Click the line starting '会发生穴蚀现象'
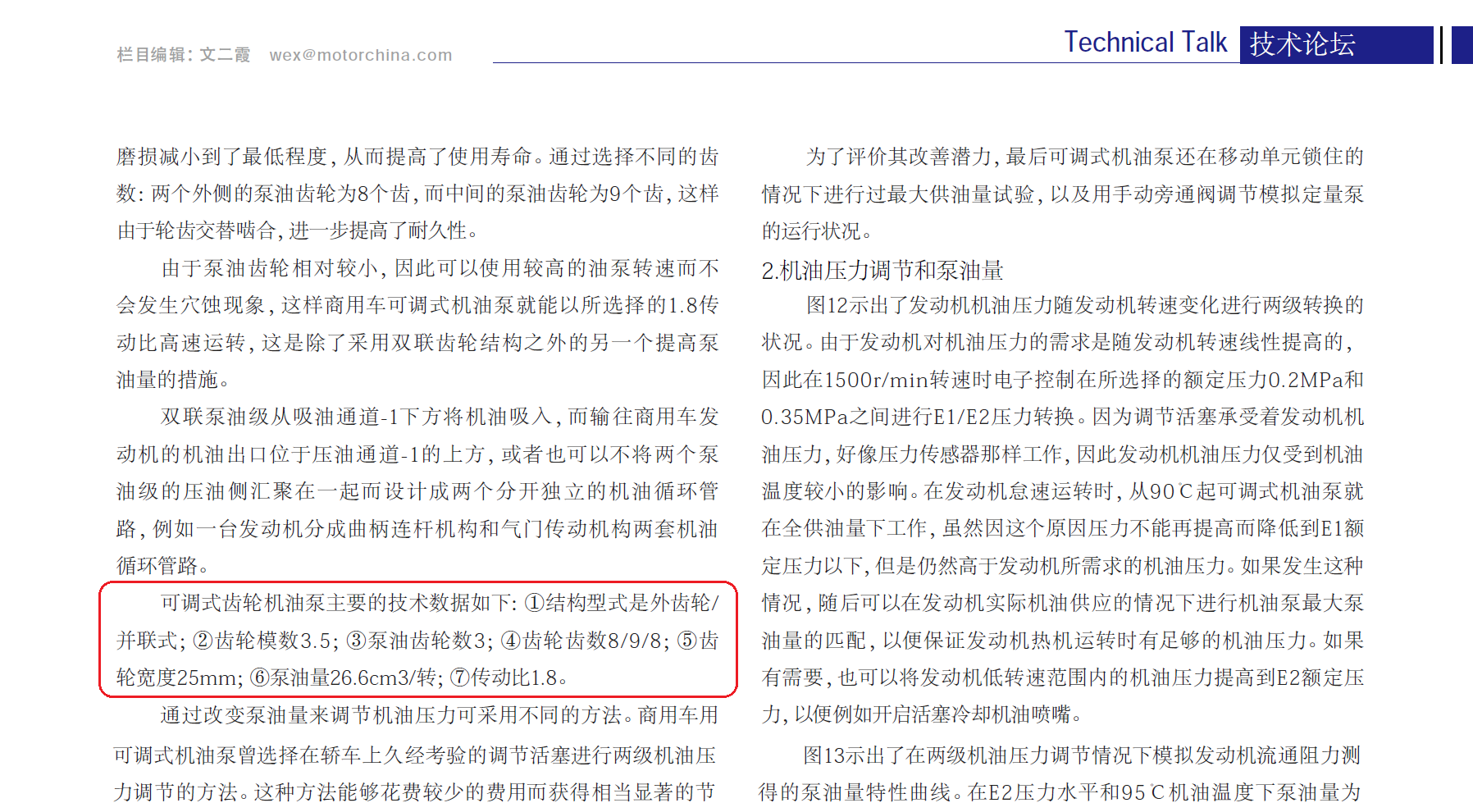 (x=417, y=305)
